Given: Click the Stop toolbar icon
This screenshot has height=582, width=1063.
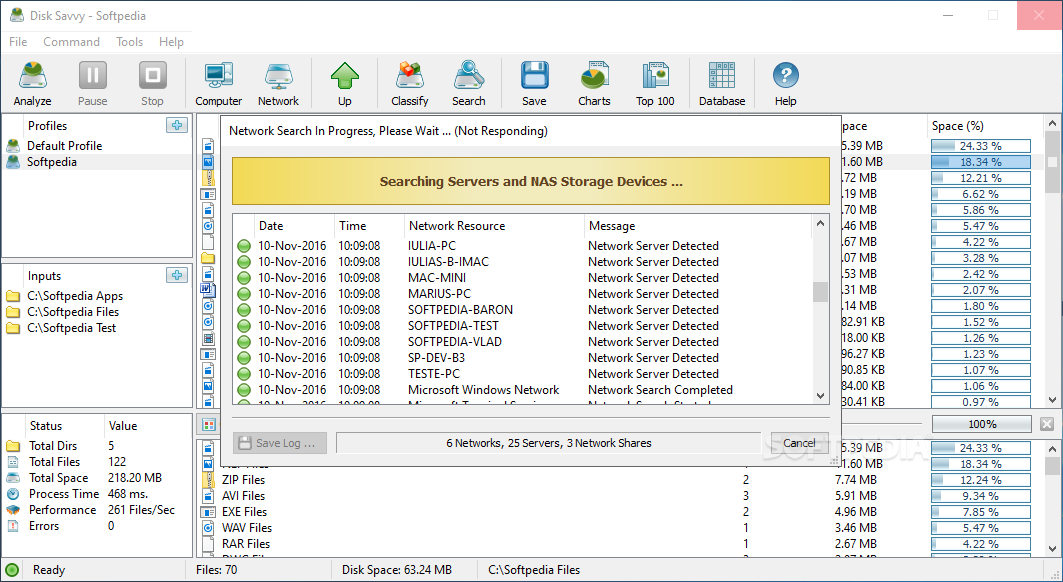Looking at the screenshot, I should pyautogui.click(x=152, y=83).
